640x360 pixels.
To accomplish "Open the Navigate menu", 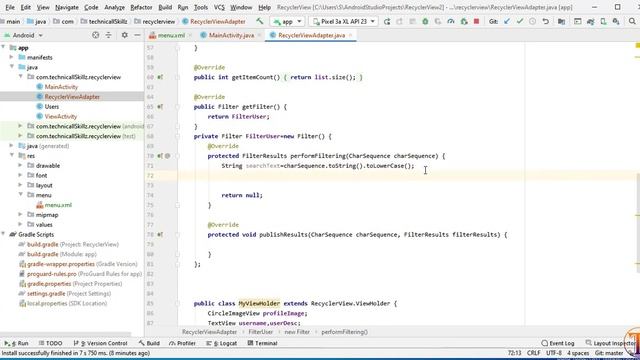I will (67, 7).
